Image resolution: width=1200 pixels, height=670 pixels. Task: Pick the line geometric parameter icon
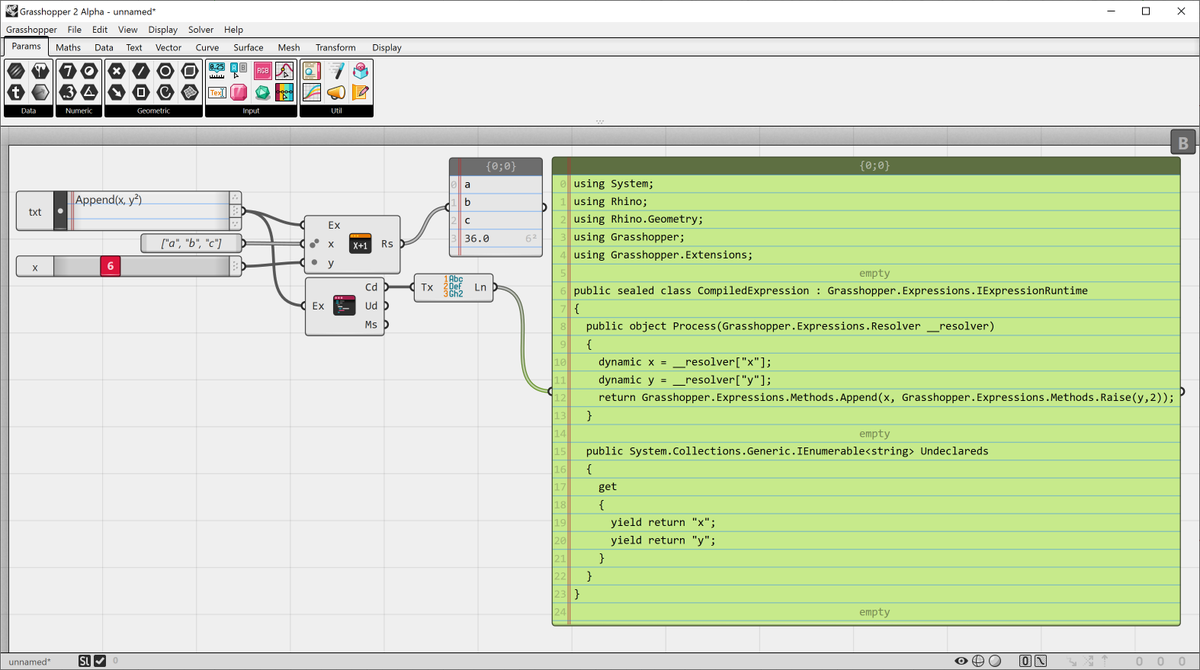pos(141,71)
